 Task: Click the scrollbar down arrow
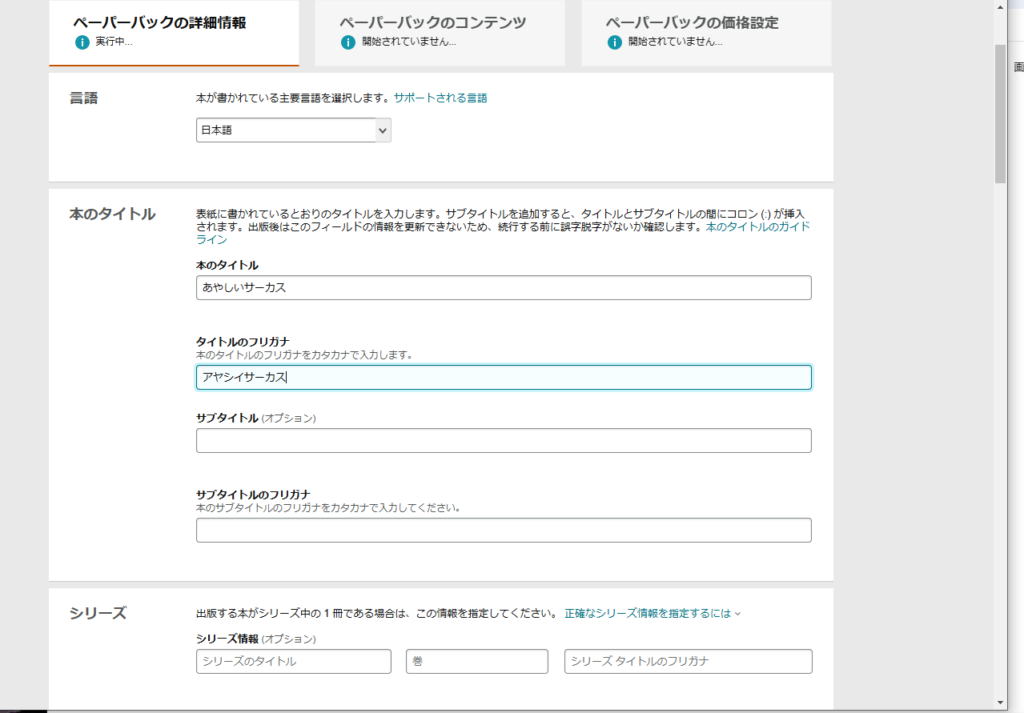pyautogui.click(x=1000, y=703)
